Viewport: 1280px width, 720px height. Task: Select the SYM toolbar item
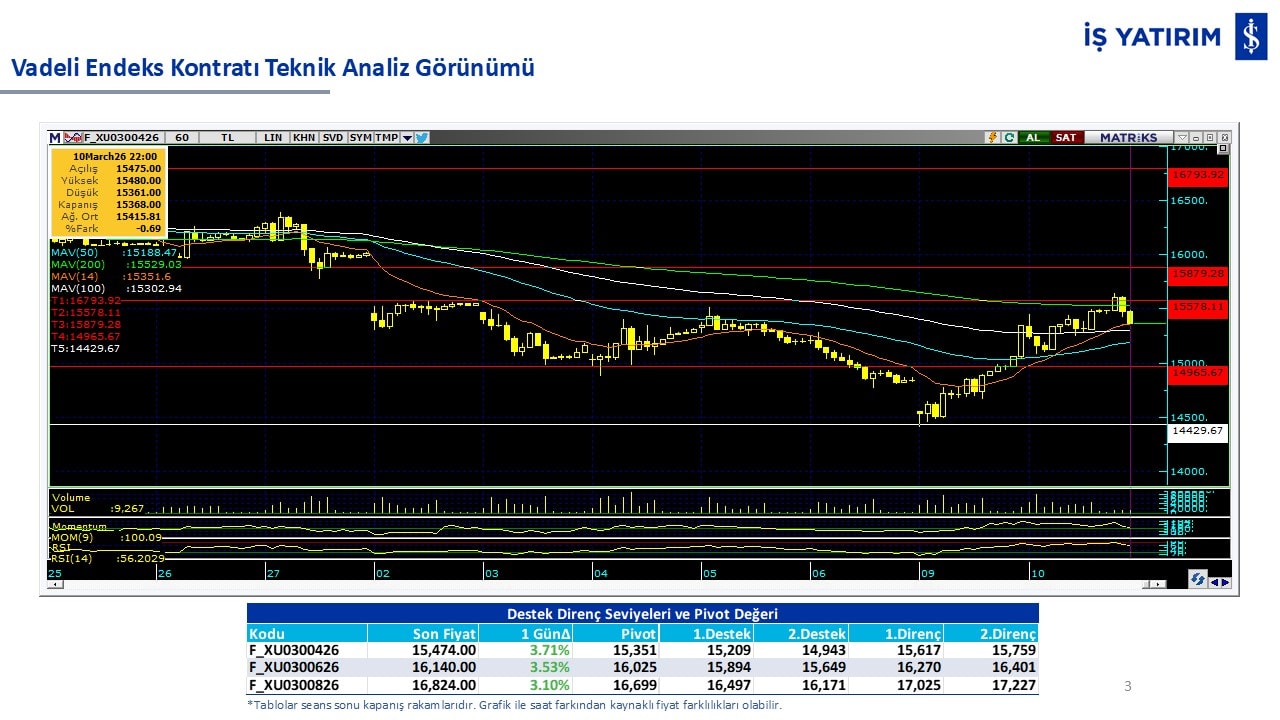[360, 138]
